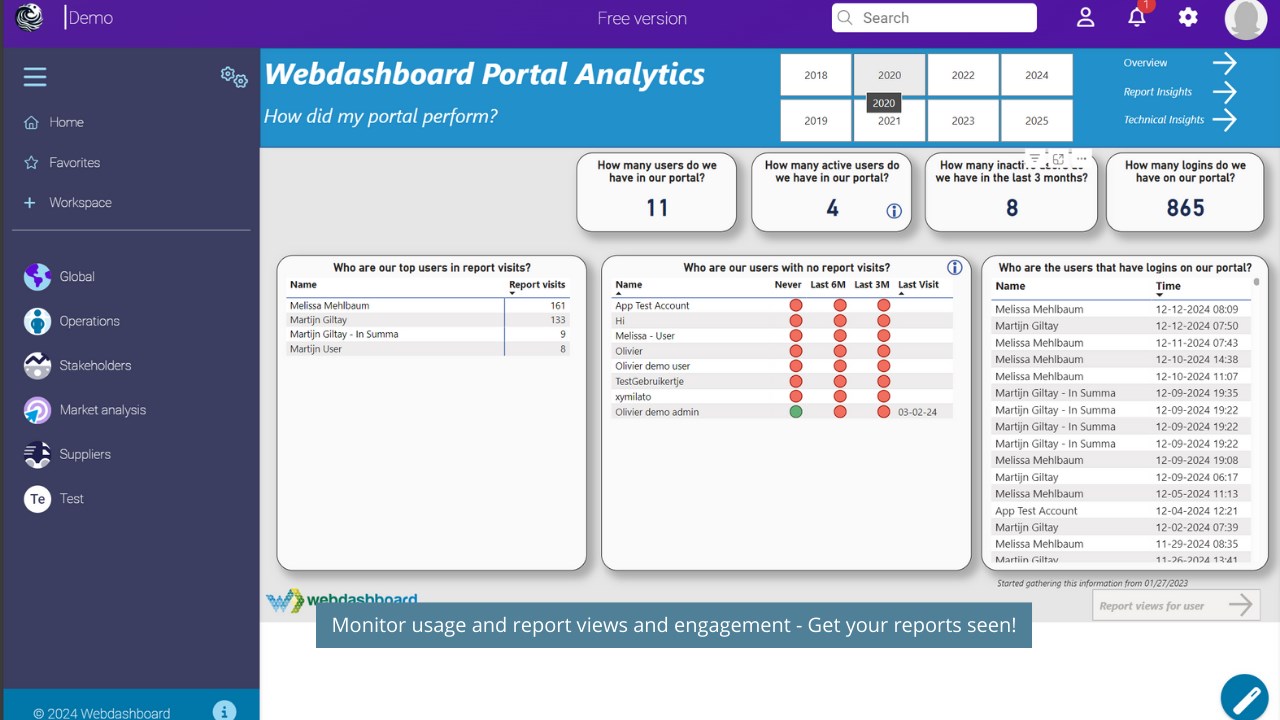Open sidebar configuration gears icon

click(234, 77)
